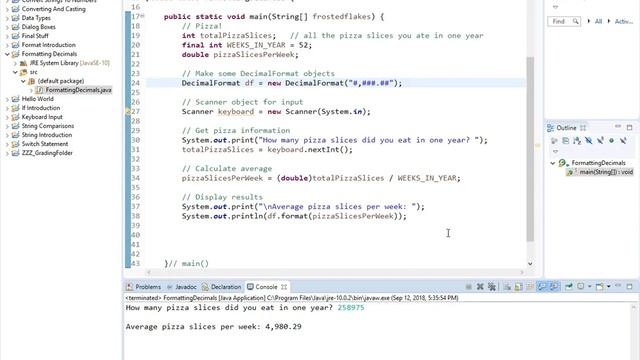Open Display Selected Console dropdown arrow

point(590,287)
